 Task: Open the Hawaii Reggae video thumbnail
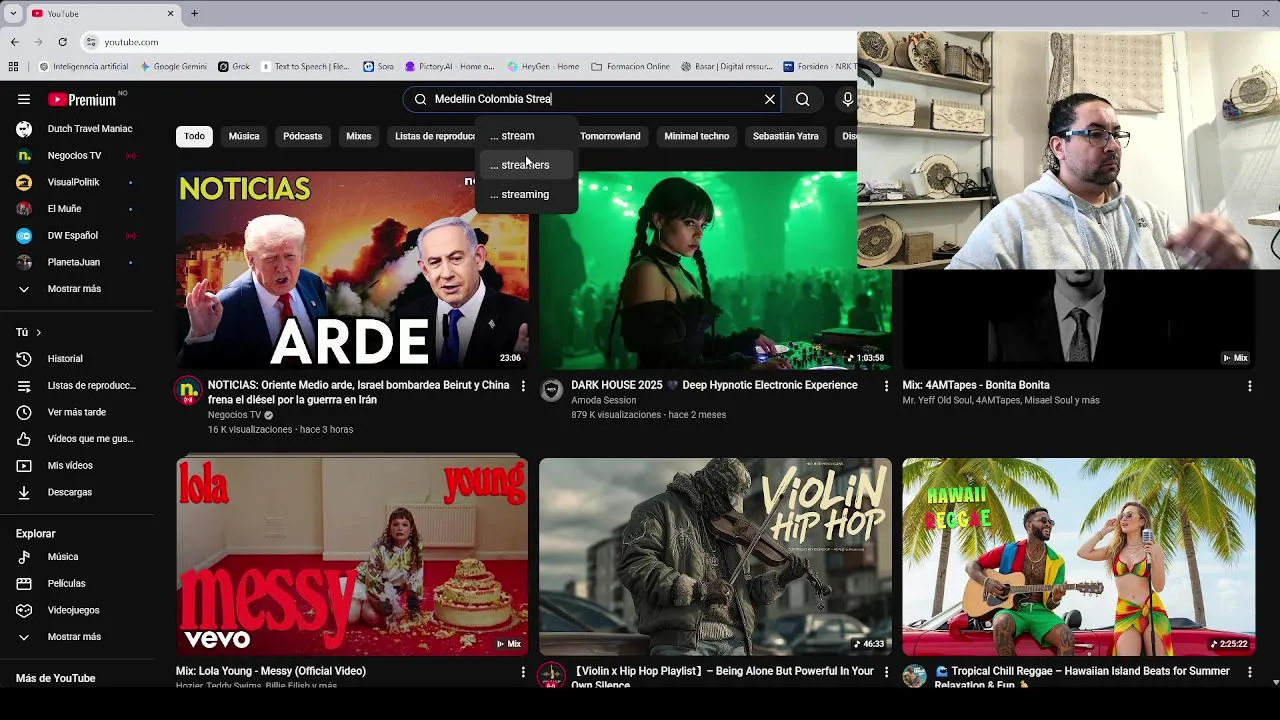(1078, 557)
